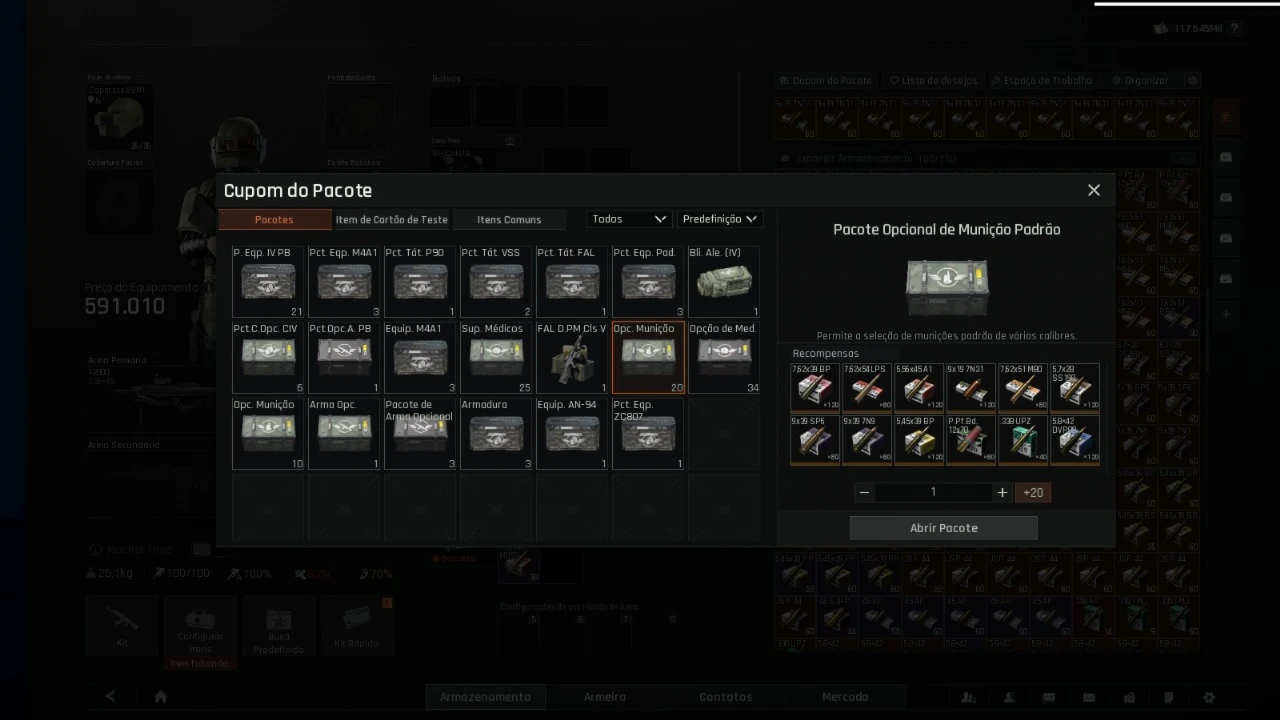
Task: Pick the Bli. Ale. (IV) armor bag
Action: click(x=724, y=281)
